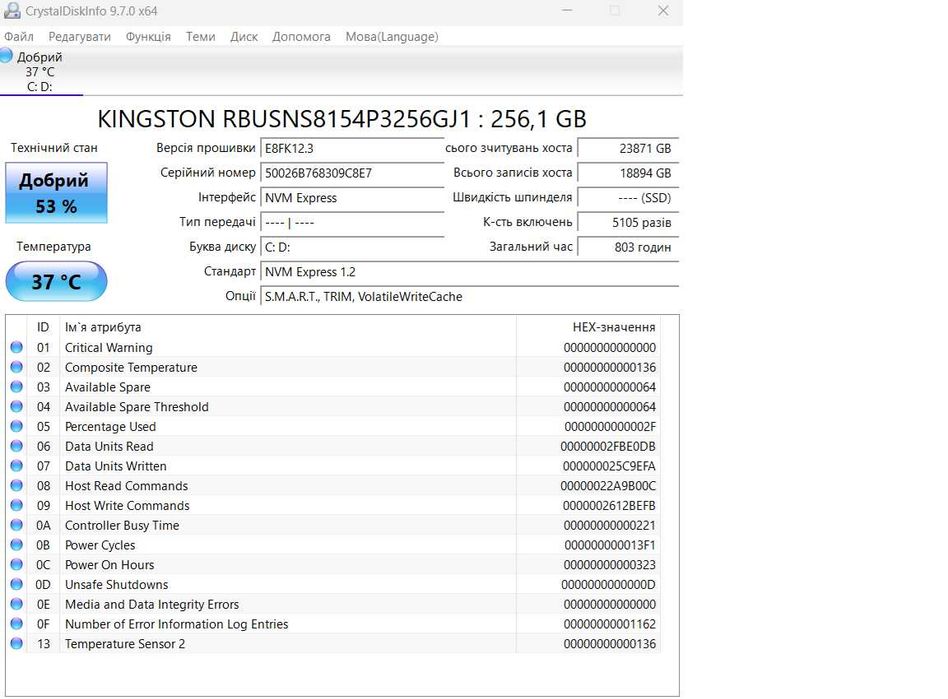The height and width of the screenshot is (699, 948).
Task: Select the Data Units Written attribute name
Action: tap(115, 466)
